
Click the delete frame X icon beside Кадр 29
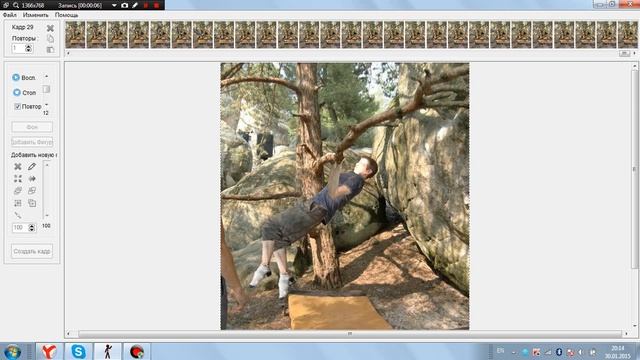[x=50, y=28]
